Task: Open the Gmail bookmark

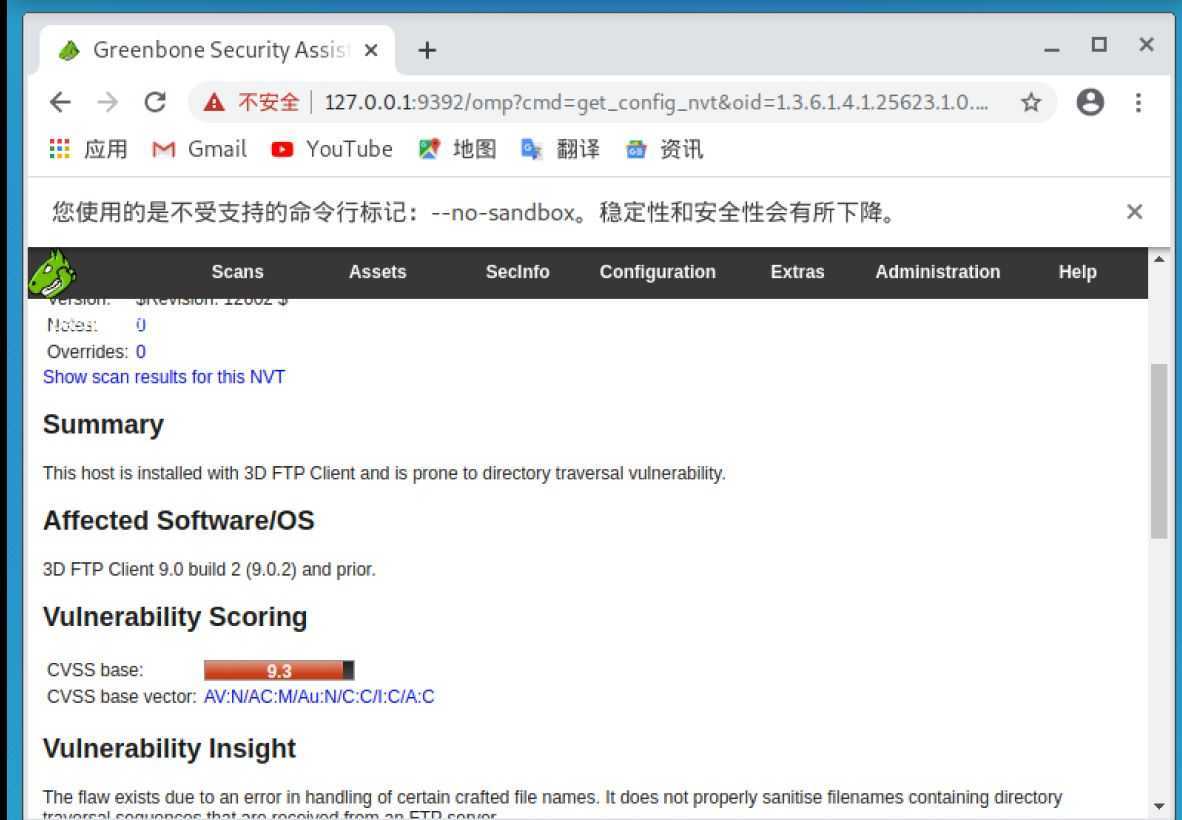Action: coord(200,149)
